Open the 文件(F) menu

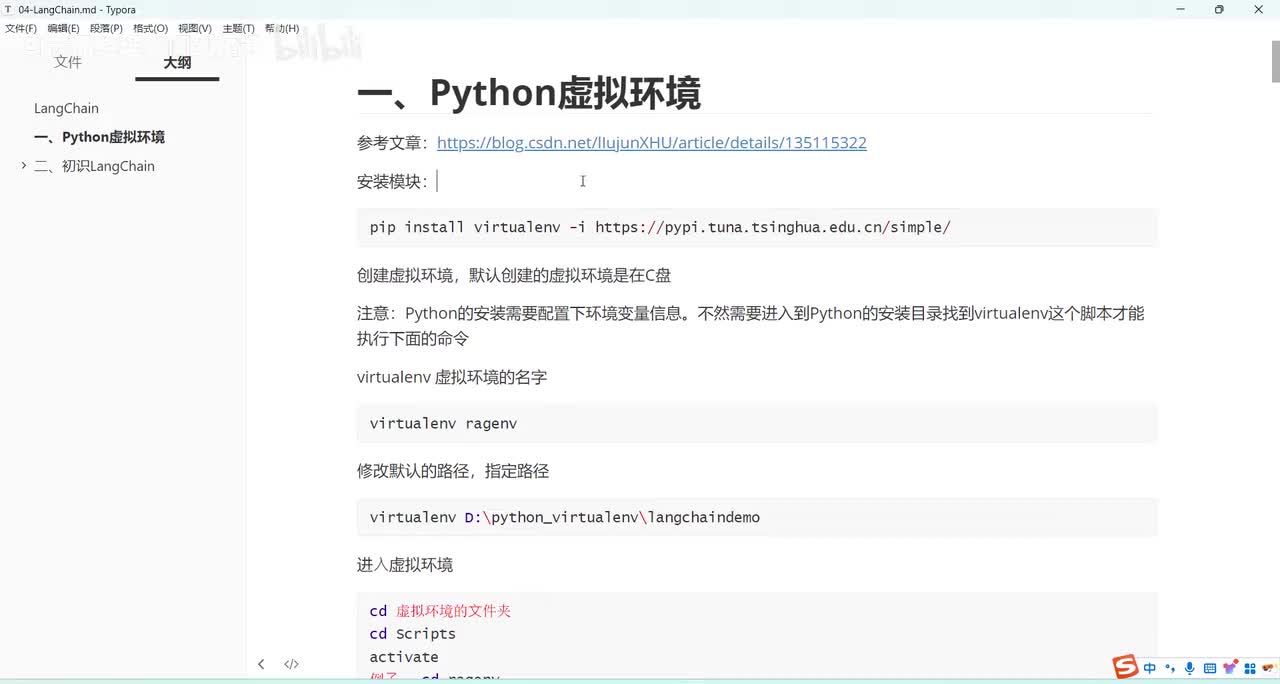pyautogui.click(x=21, y=29)
